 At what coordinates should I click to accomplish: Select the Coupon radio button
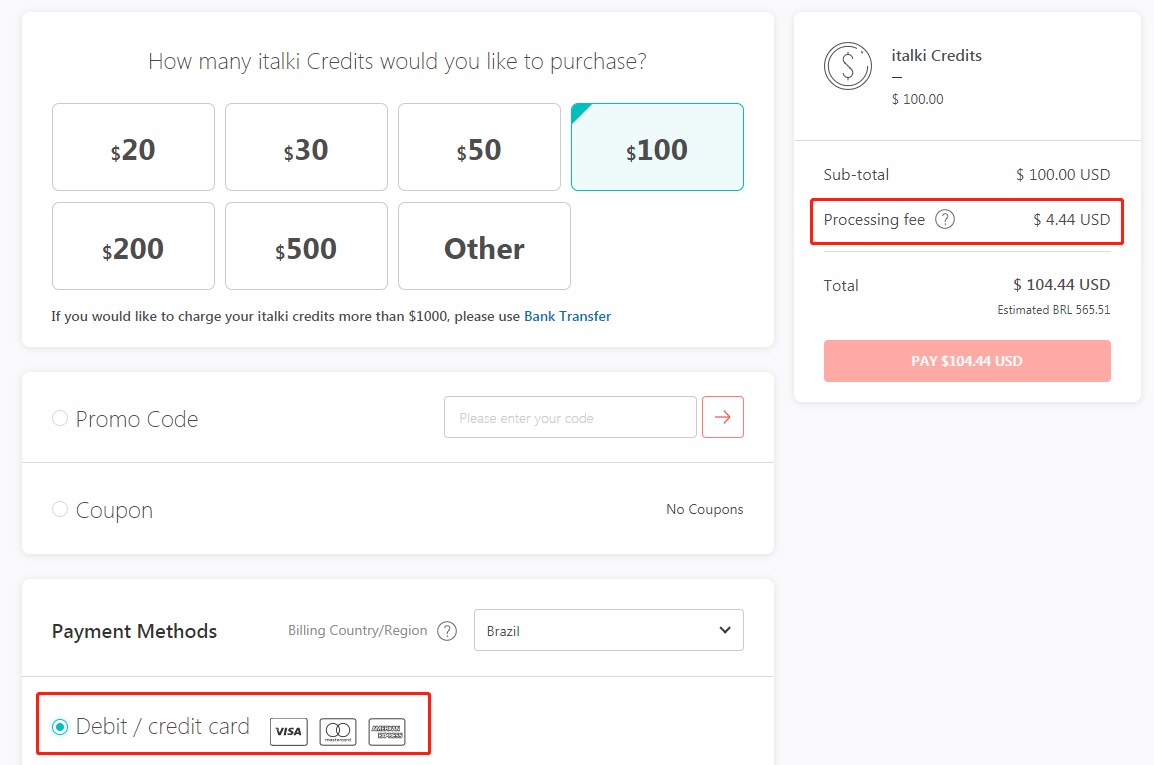pos(60,509)
